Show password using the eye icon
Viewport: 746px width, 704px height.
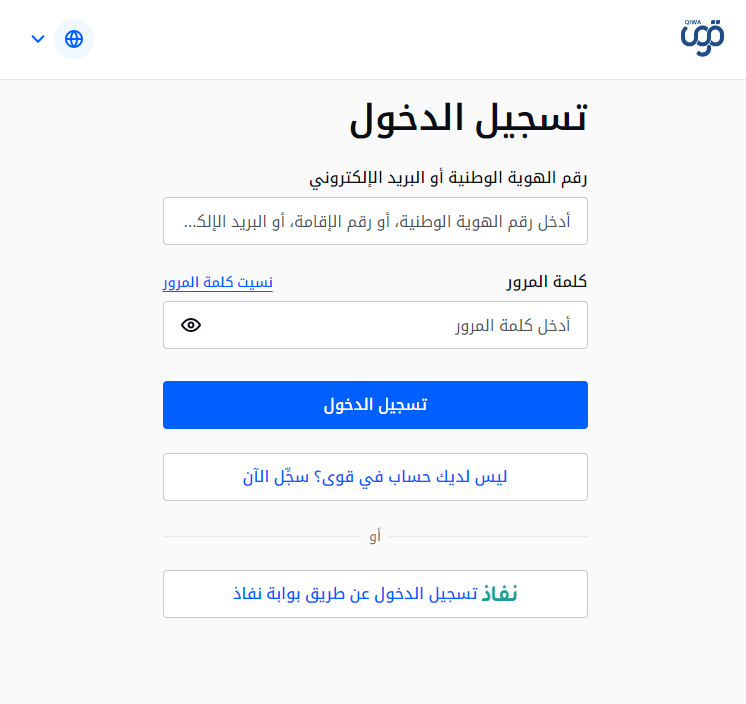click(192, 325)
